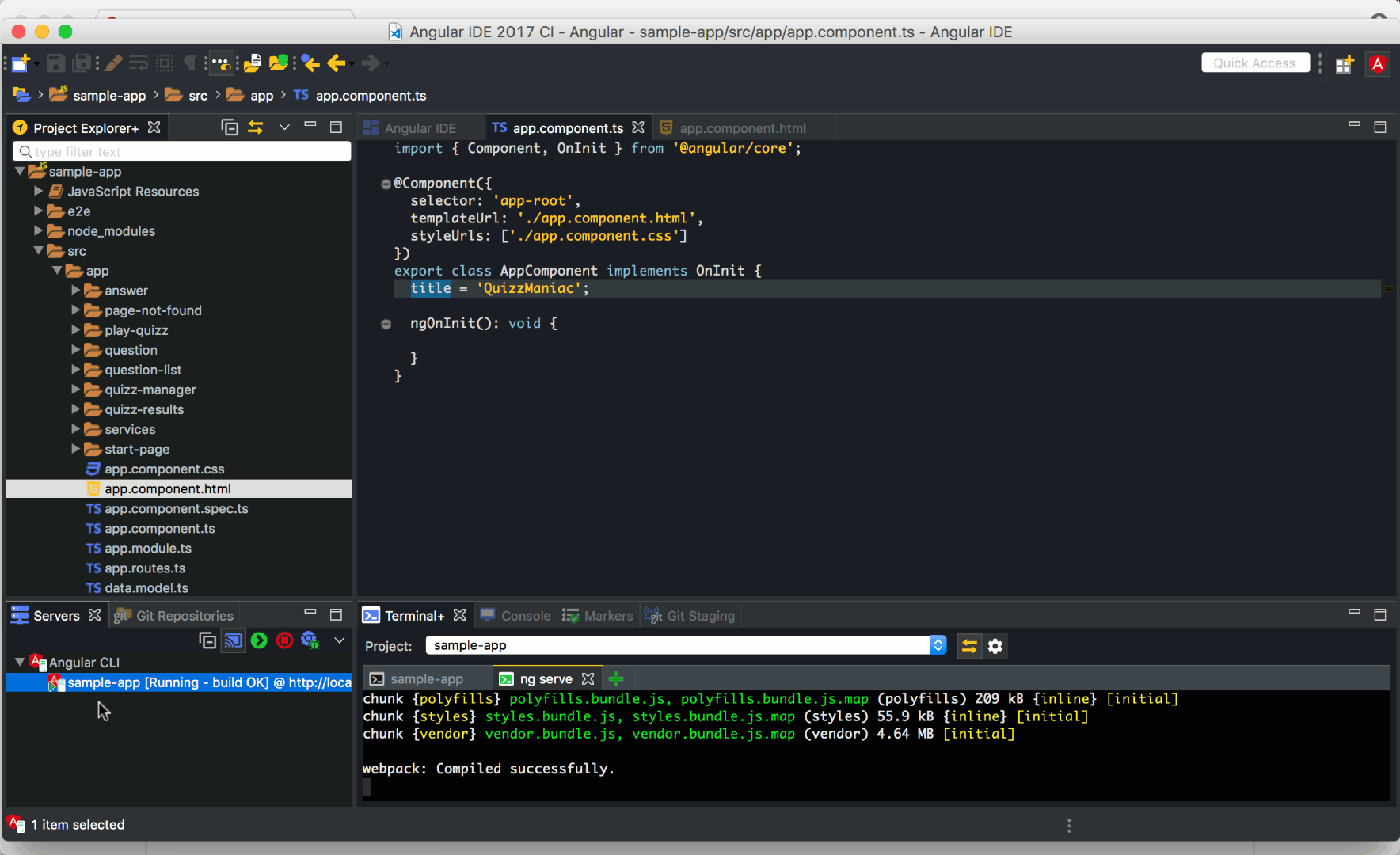This screenshot has width=1400, height=855.
Task: Click the Forward navigation arrow
Action: 370,63
